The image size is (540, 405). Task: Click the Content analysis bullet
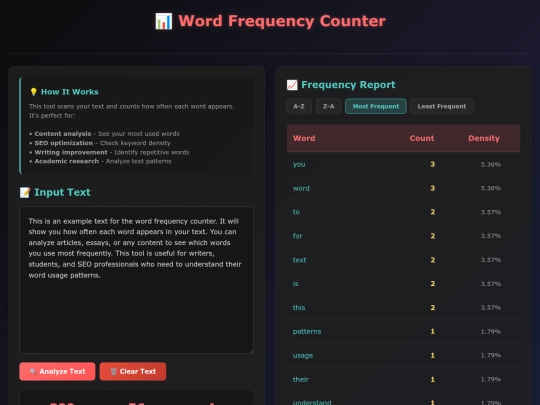click(104, 134)
